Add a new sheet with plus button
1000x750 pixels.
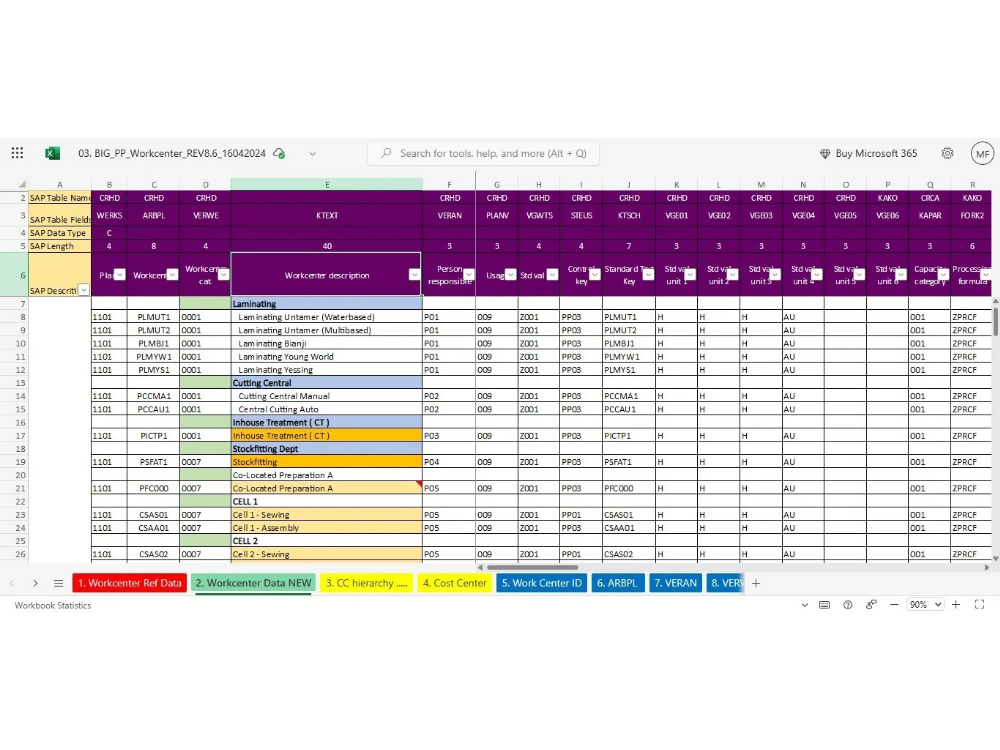756,583
